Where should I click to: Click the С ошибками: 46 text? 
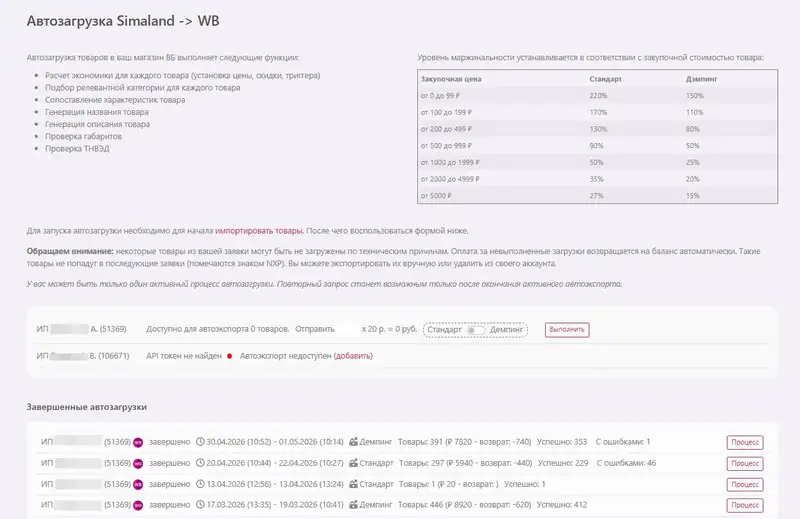626,463
